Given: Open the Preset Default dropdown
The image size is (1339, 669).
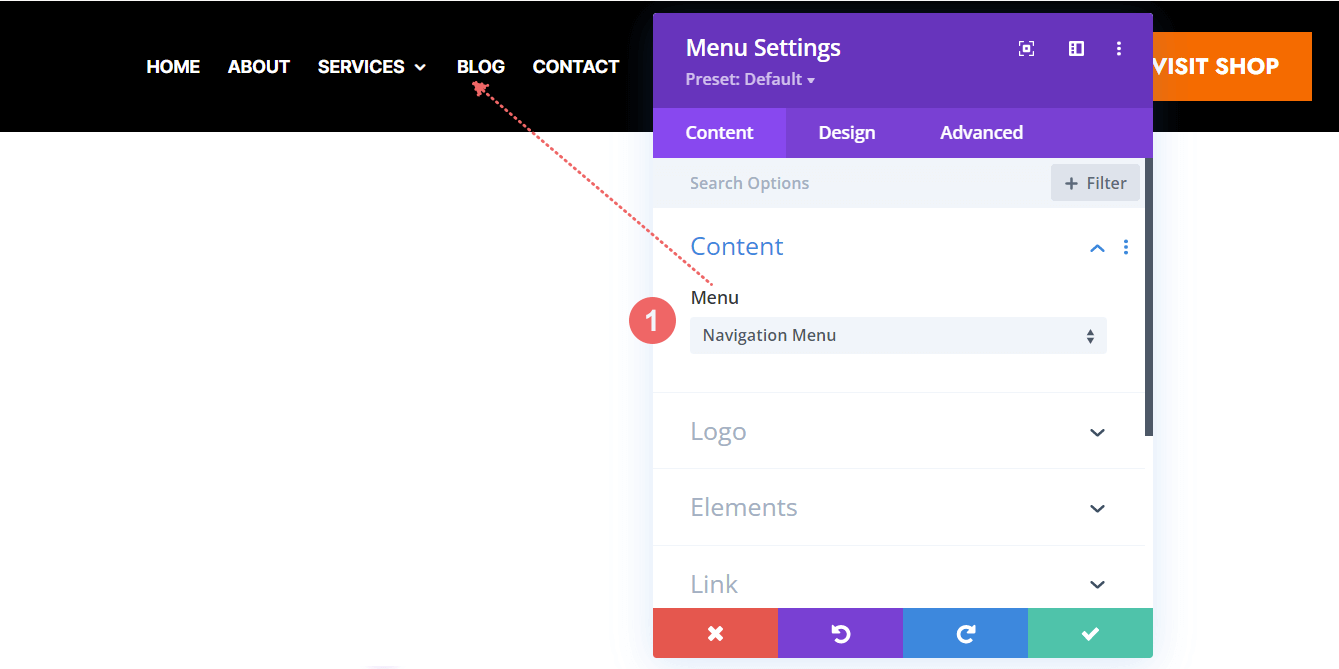Looking at the screenshot, I should click(750, 79).
